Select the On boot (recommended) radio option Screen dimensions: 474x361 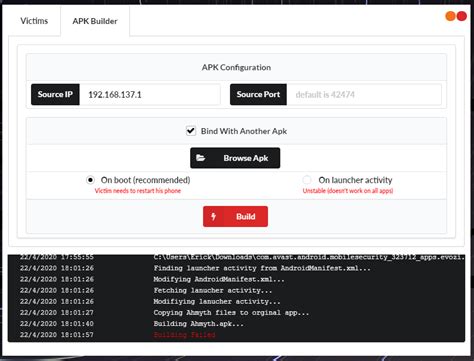90,180
